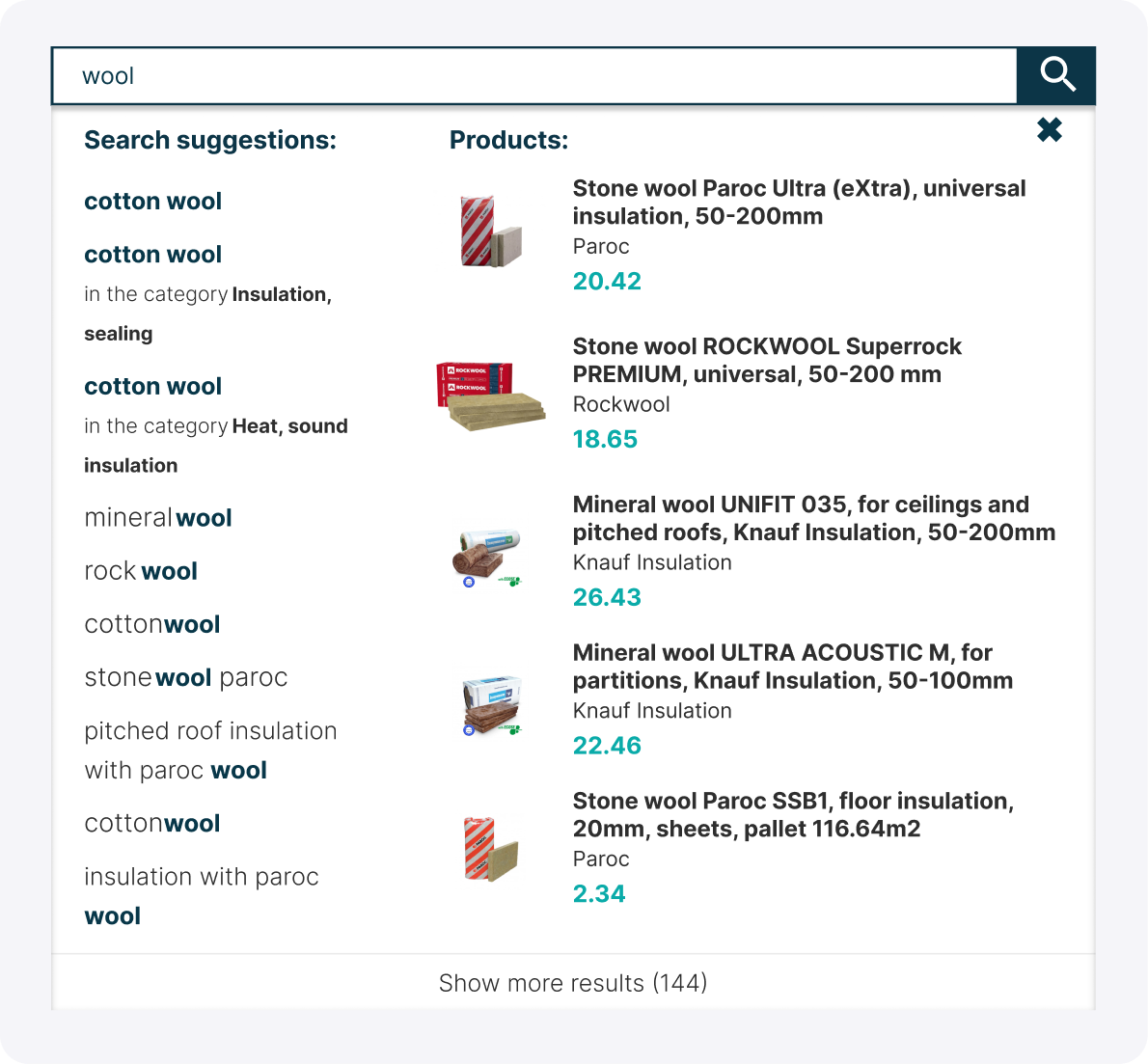Viewport: 1148px width, 1064px height.
Task: Click the mineral wool suggestion
Action: [x=157, y=518]
